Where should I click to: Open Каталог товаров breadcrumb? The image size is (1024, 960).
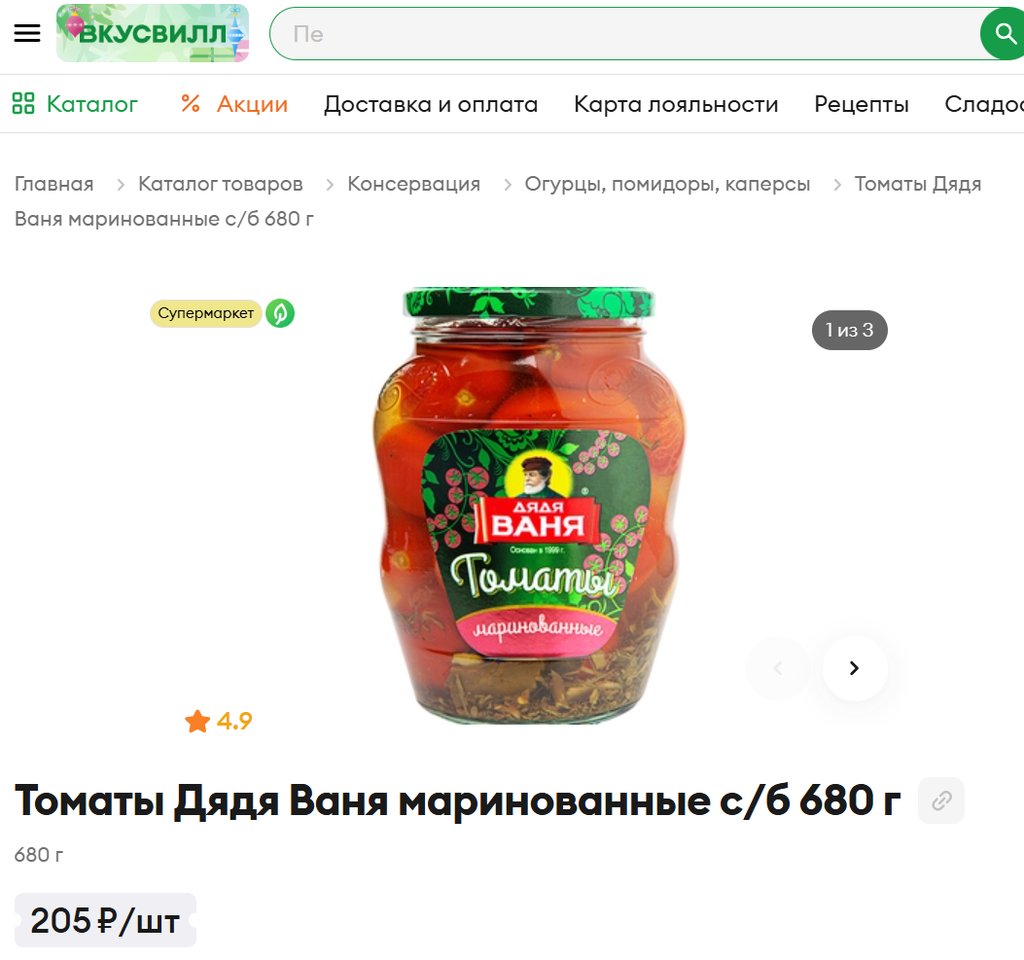(221, 184)
